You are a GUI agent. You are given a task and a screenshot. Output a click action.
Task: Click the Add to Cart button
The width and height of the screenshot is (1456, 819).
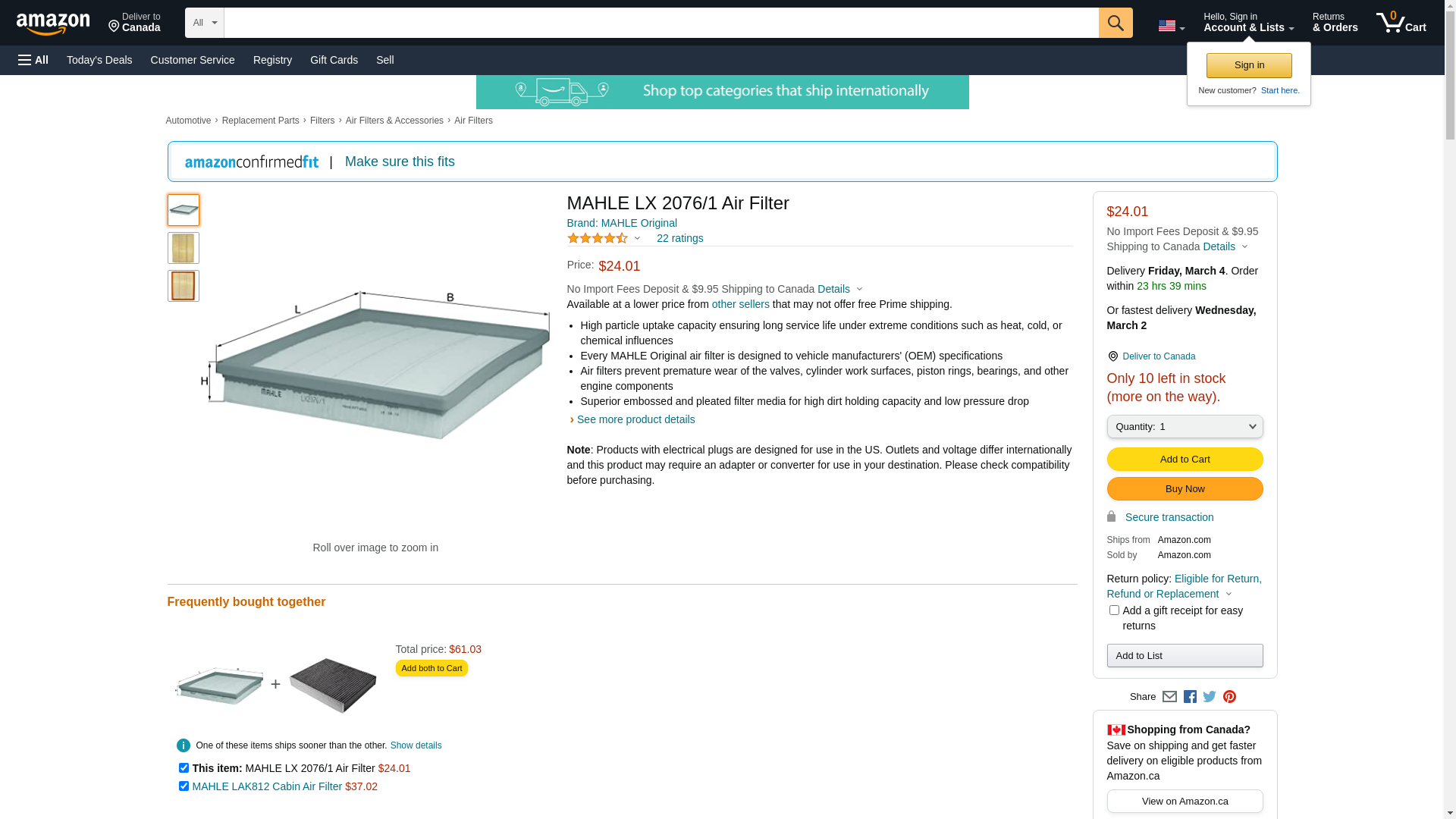coord(1185,460)
